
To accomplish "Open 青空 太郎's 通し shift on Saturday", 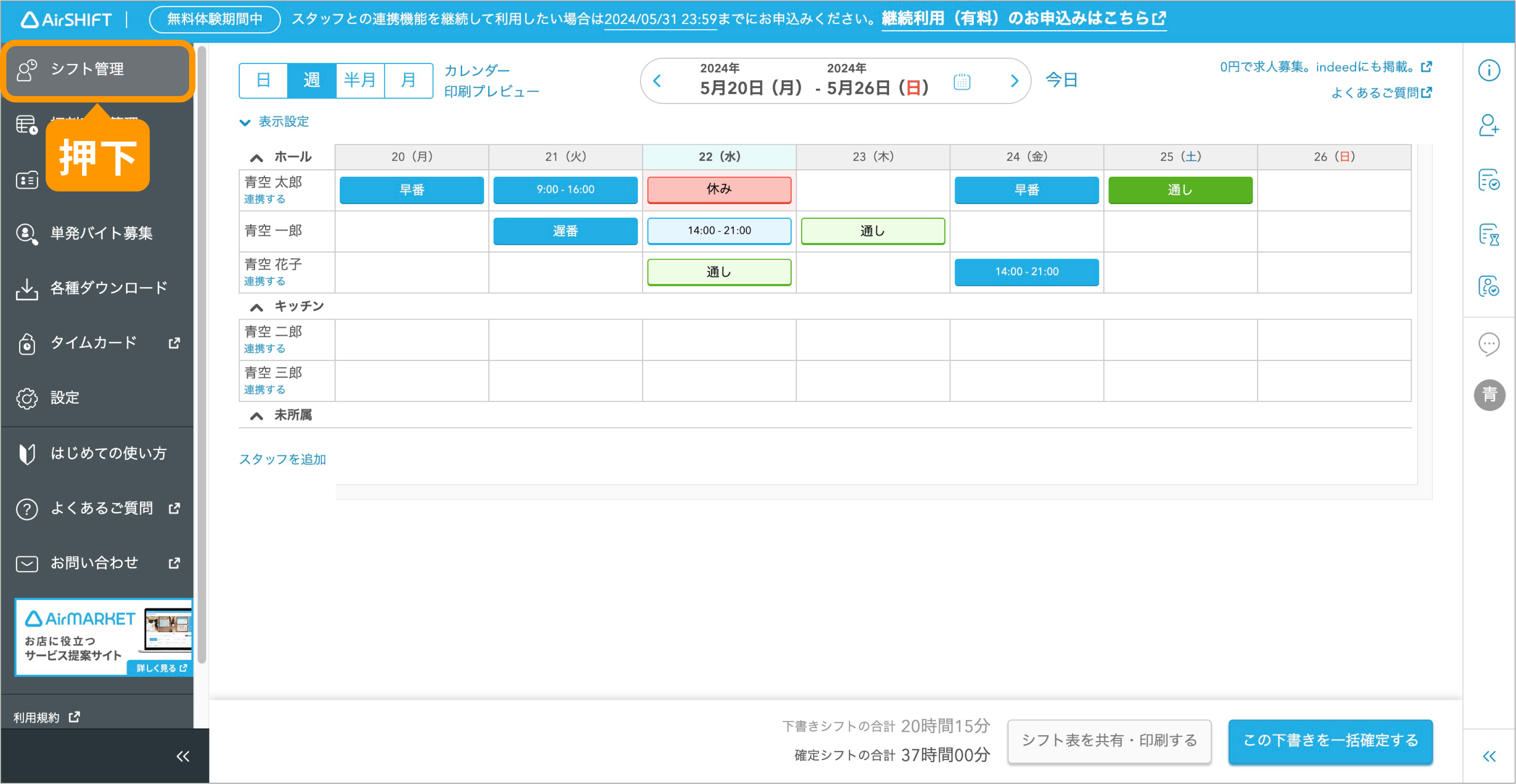I will tap(1180, 190).
